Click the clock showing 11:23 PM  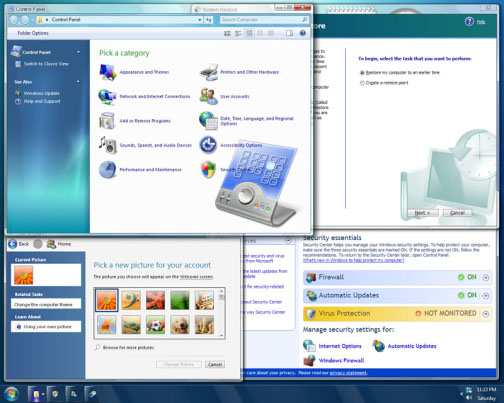pyautogui.click(x=486, y=389)
